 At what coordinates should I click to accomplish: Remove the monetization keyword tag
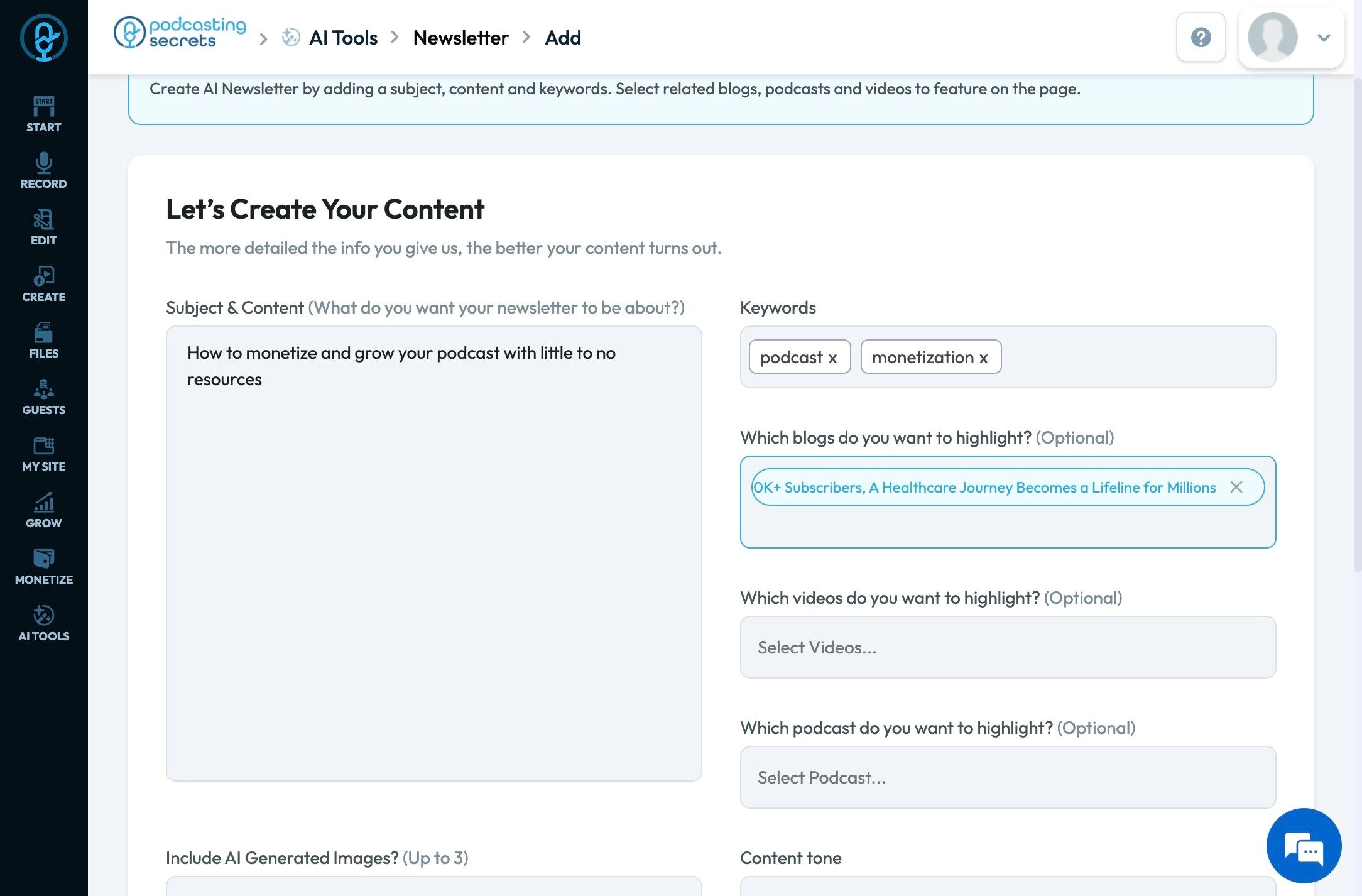pyautogui.click(x=983, y=358)
